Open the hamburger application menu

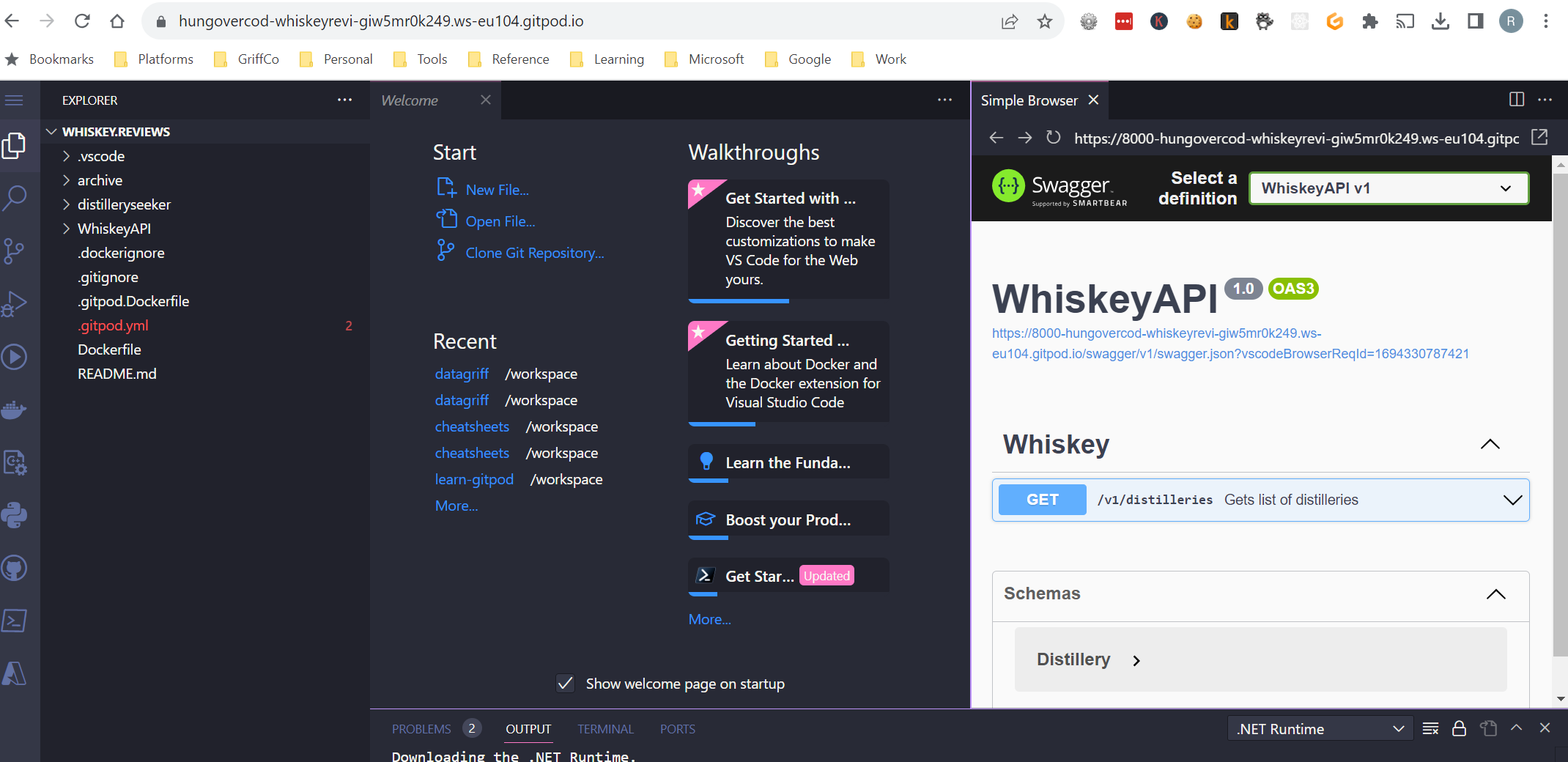tap(15, 100)
